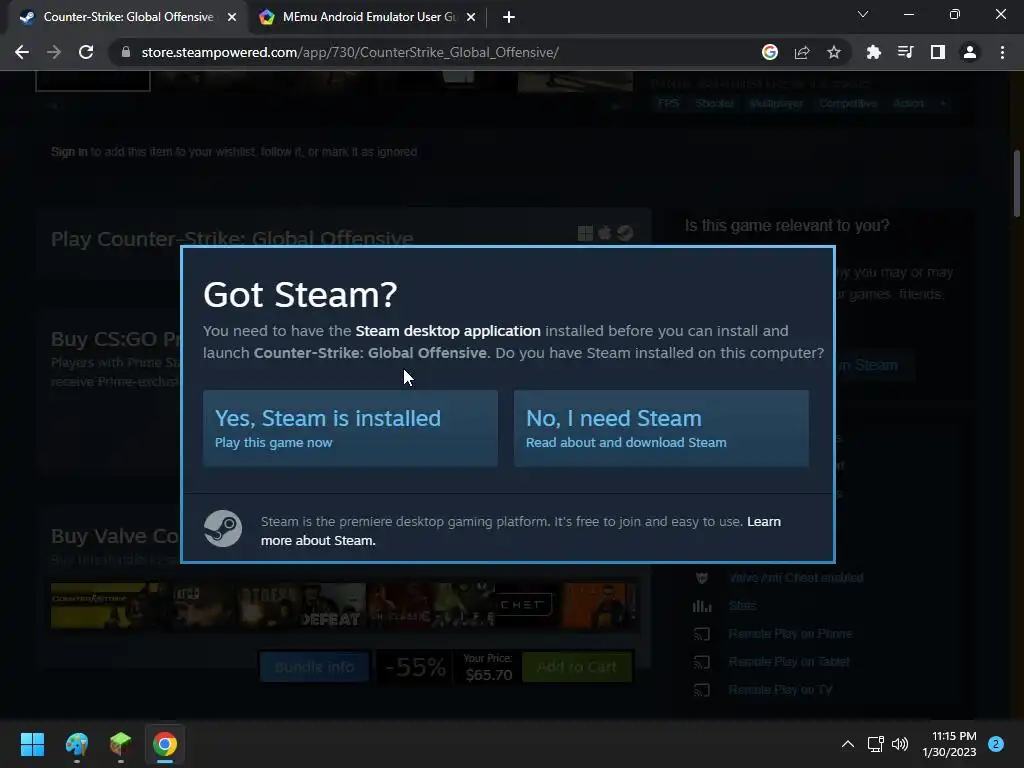The width and height of the screenshot is (1024, 768).
Task: Click dimmed Bundle info button
Action: [x=314, y=667]
